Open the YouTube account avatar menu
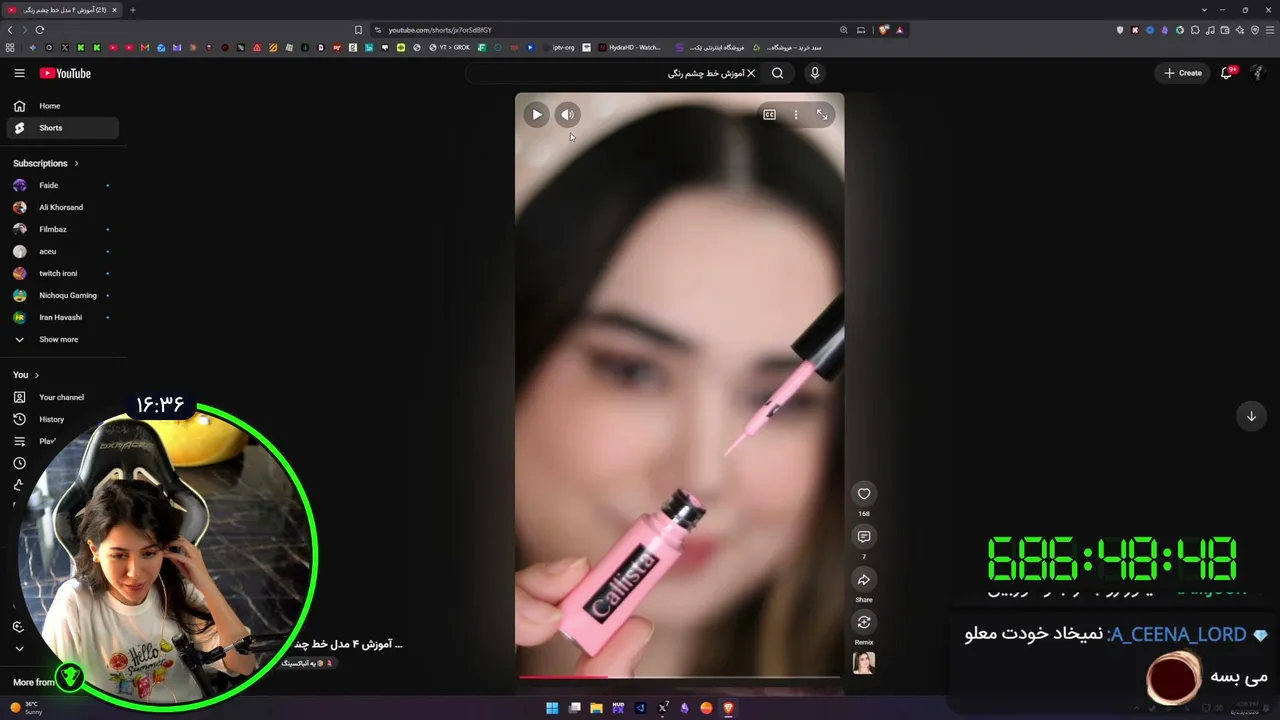1280x720 pixels. [1258, 73]
